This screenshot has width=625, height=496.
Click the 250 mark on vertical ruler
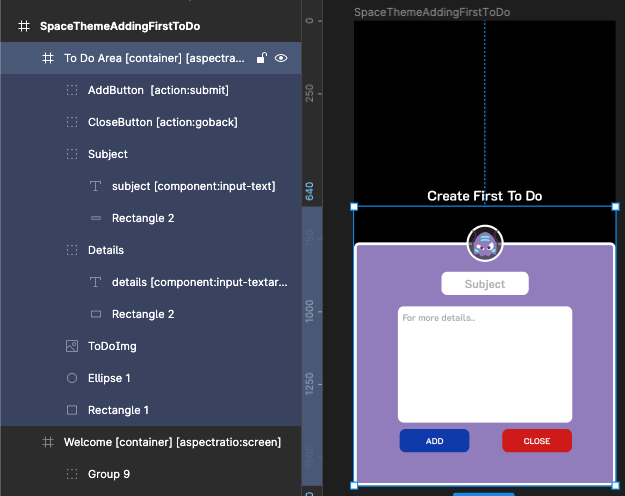(309, 93)
